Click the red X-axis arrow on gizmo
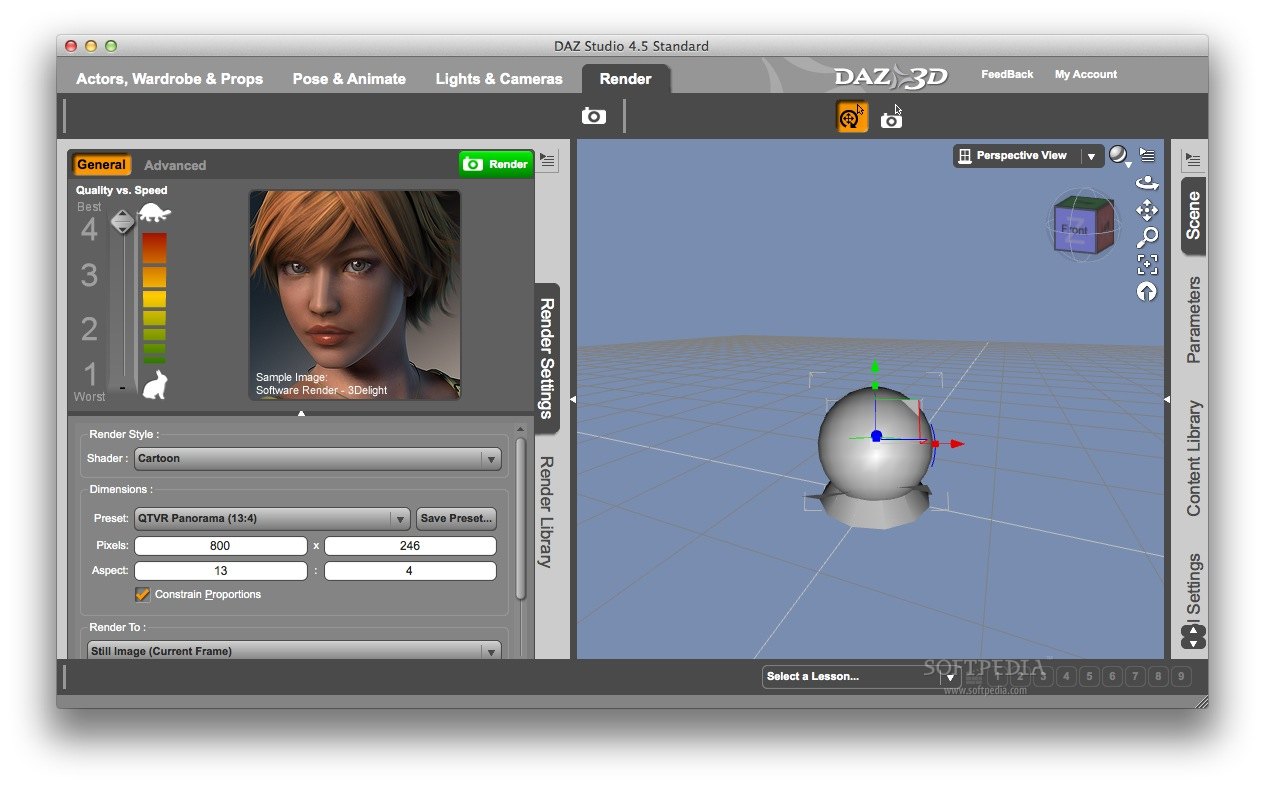 [956, 443]
